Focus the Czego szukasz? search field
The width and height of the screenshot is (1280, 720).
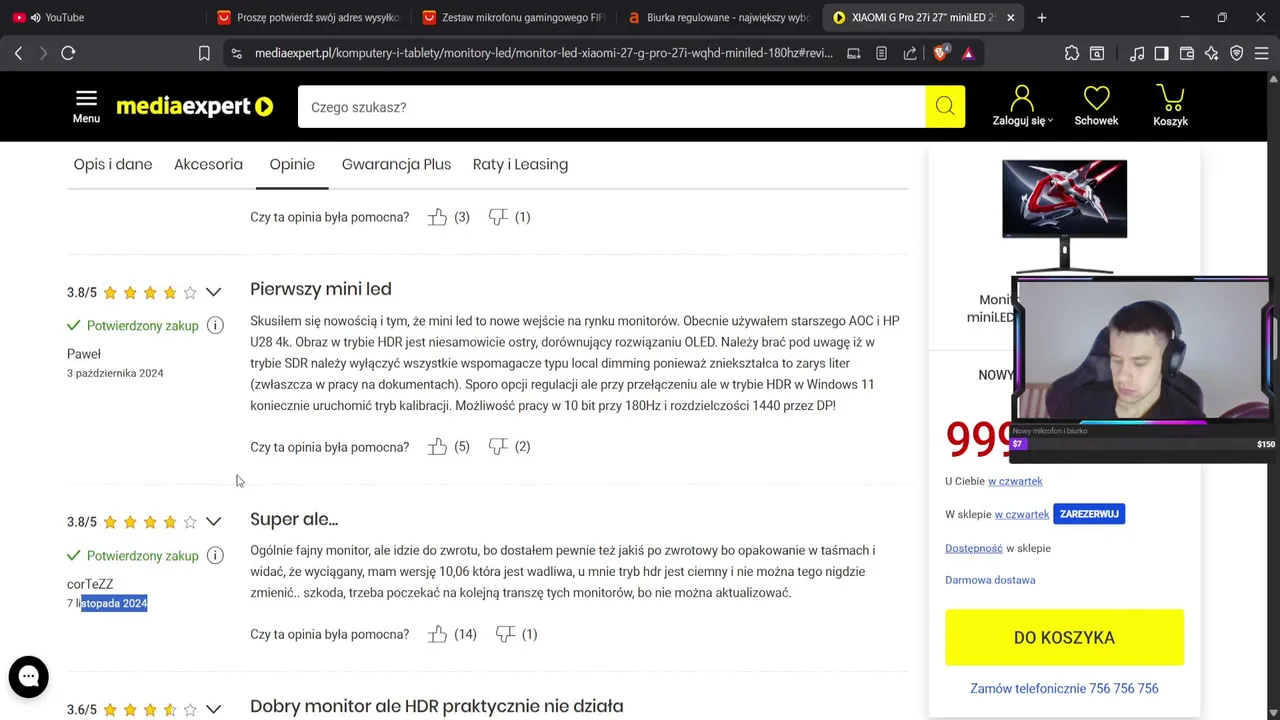[x=611, y=106]
